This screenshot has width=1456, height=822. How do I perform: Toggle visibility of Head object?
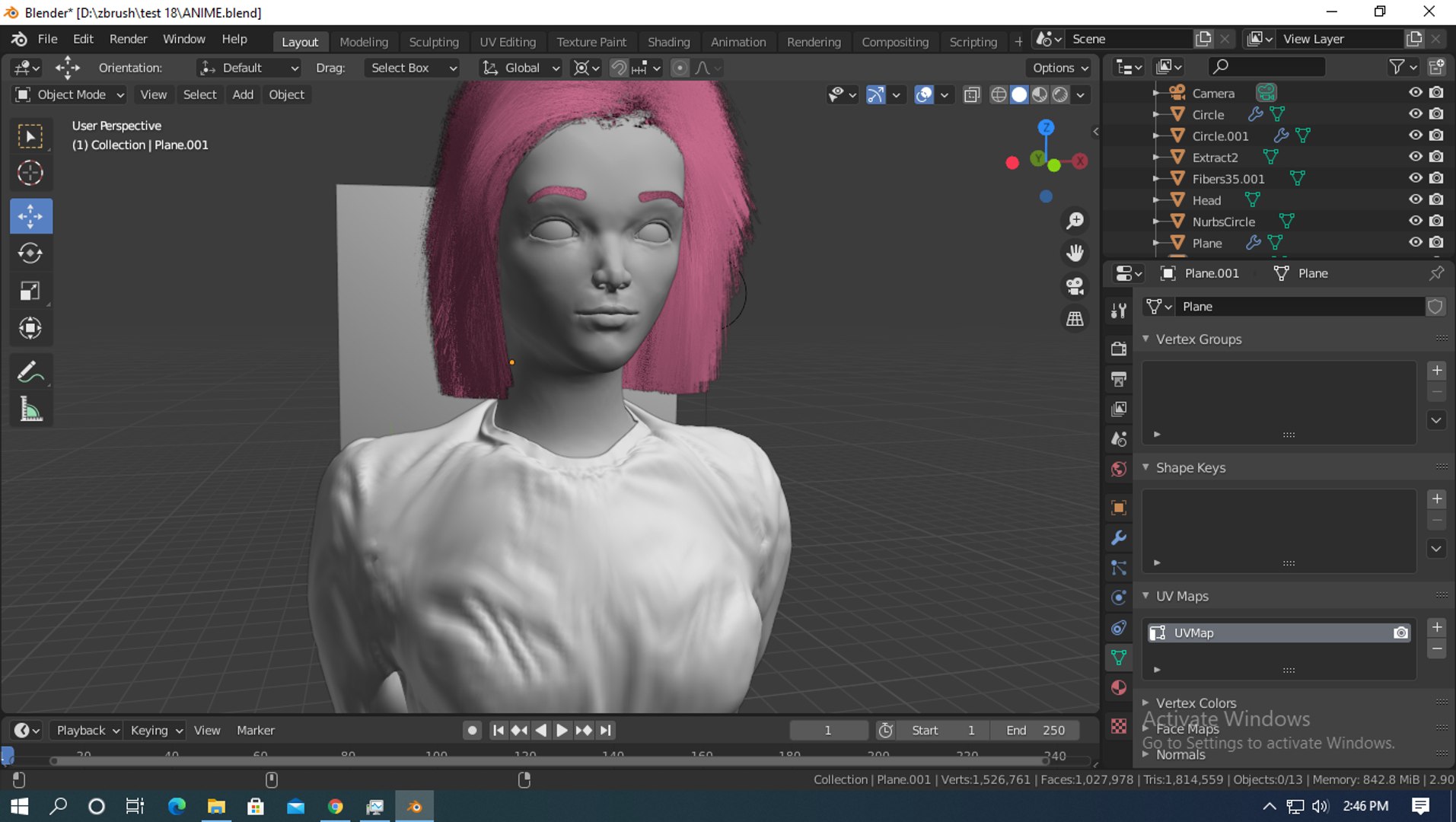[1415, 199]
